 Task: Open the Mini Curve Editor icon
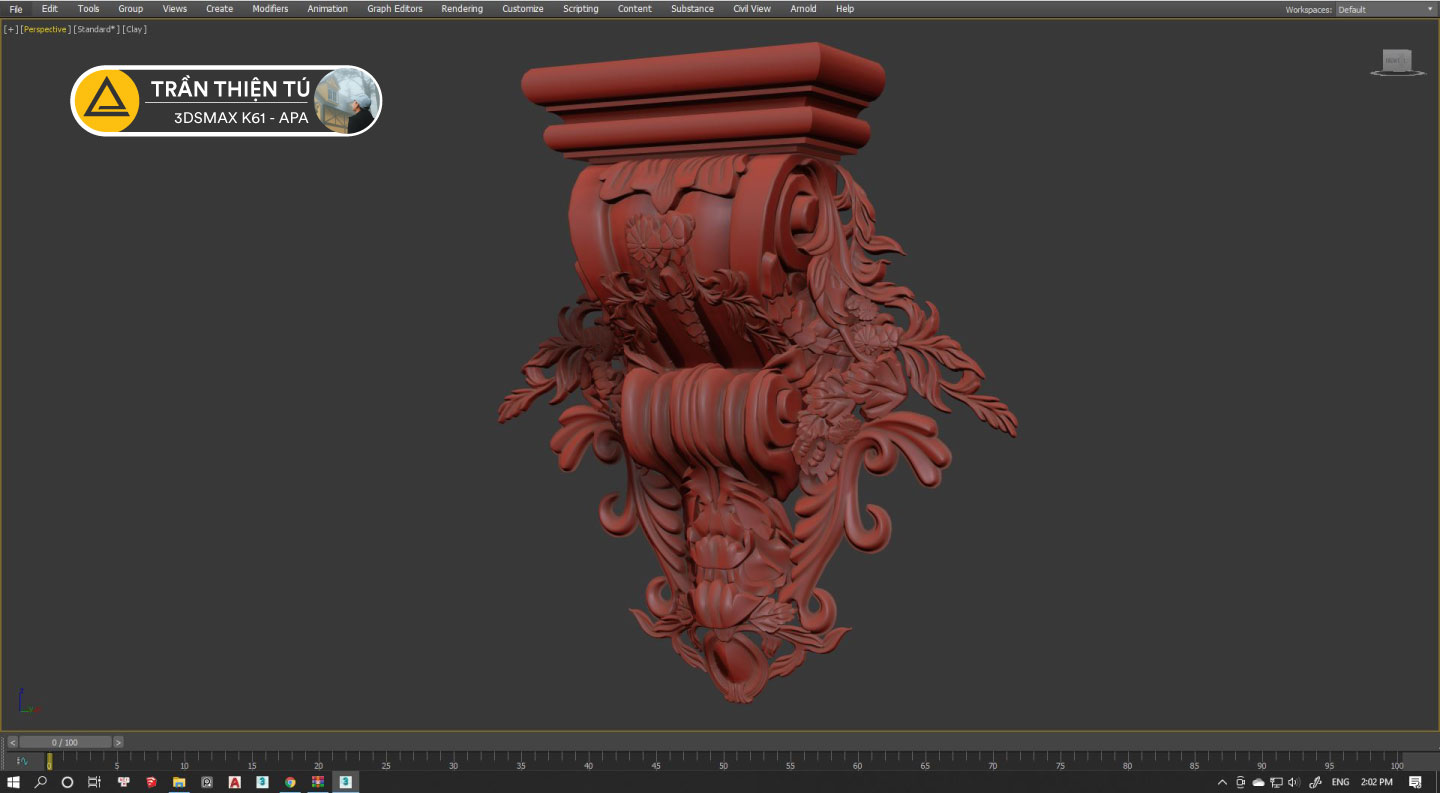22,762
